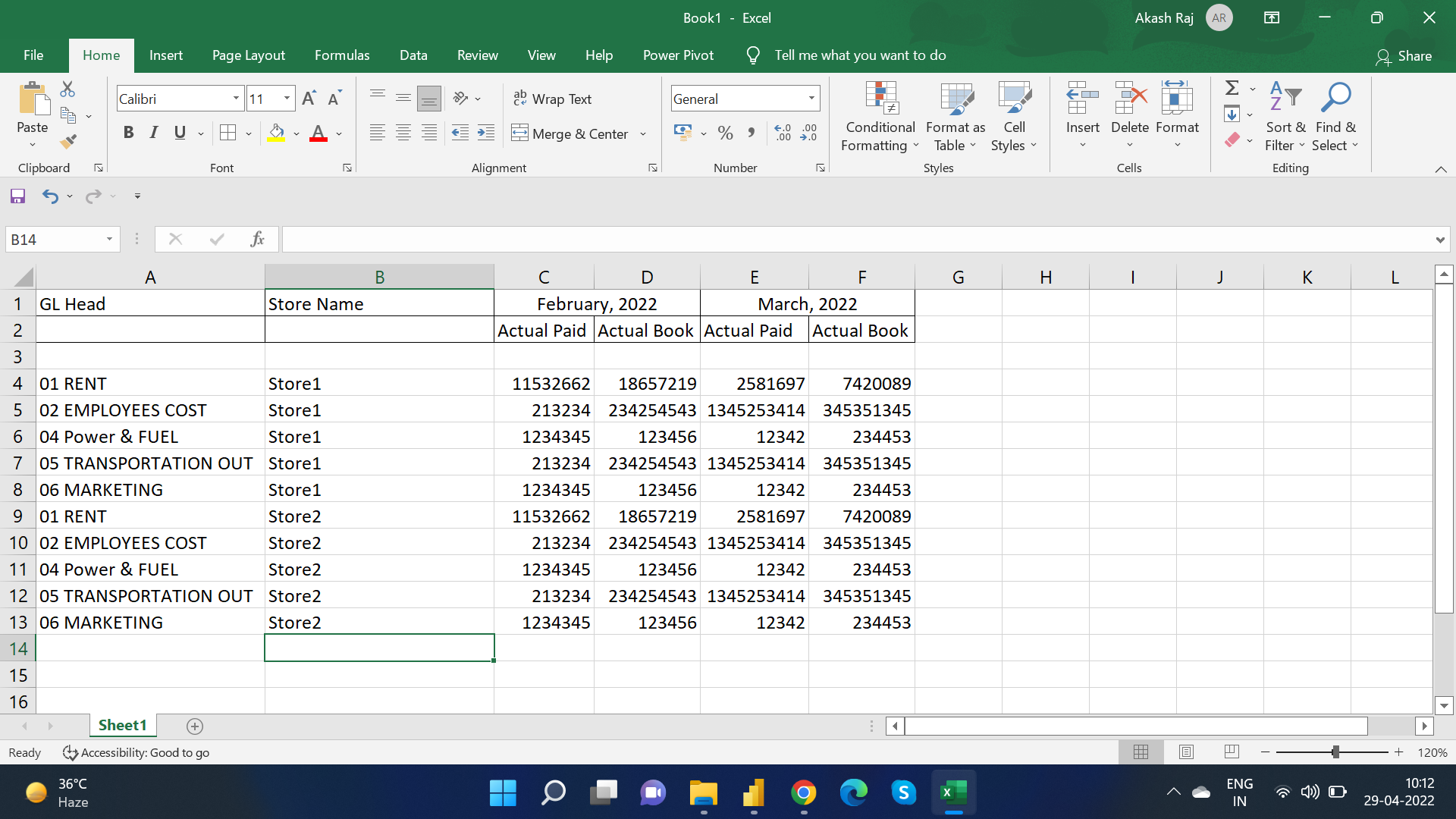Click the Undo arrow icon
This screenshot has width=1456, height=819.
pyautogui.click(x=50, y=196)
